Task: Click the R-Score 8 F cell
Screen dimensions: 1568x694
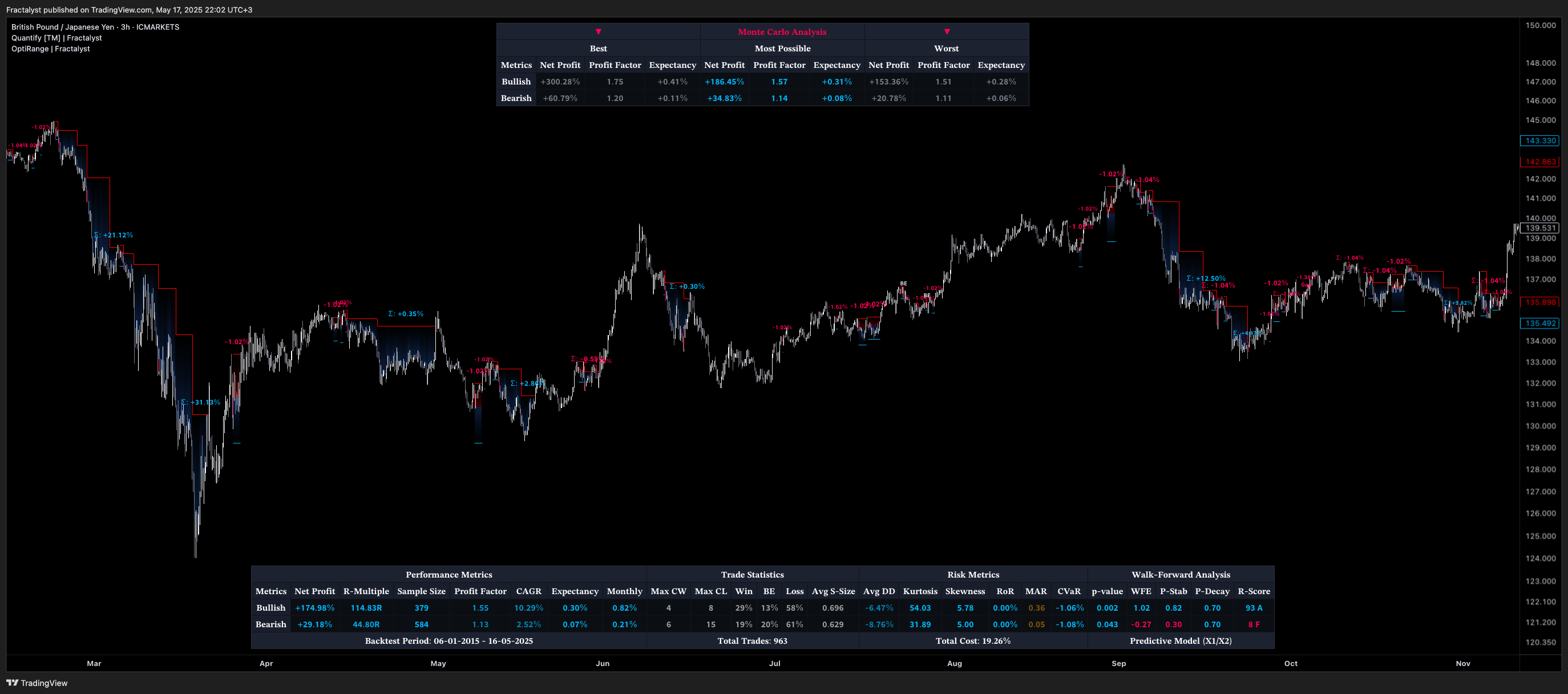Action: click(x=1254, y=624)
